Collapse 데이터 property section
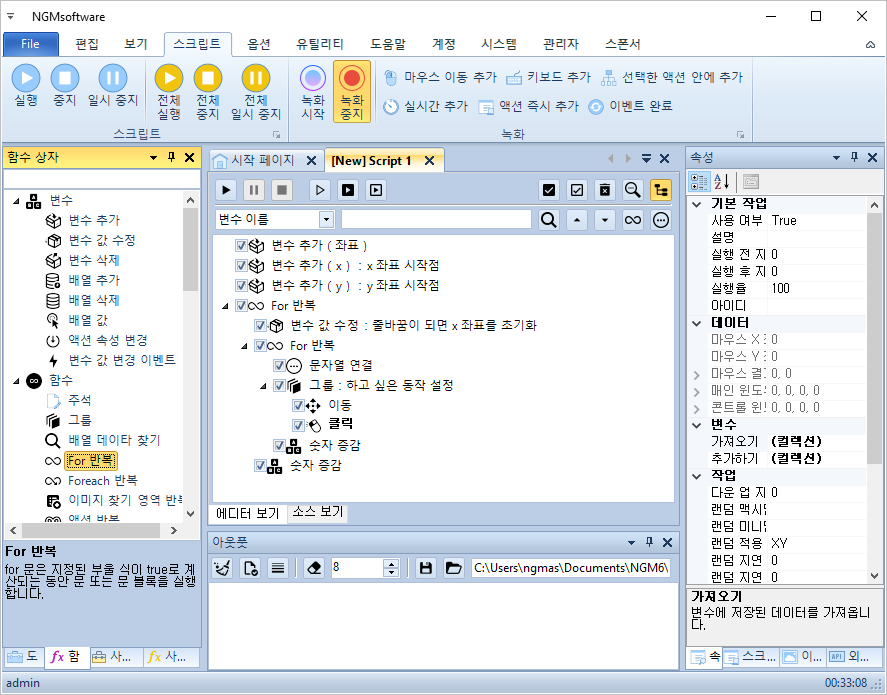This screenshot has width=887, height=695. point(697,323)
